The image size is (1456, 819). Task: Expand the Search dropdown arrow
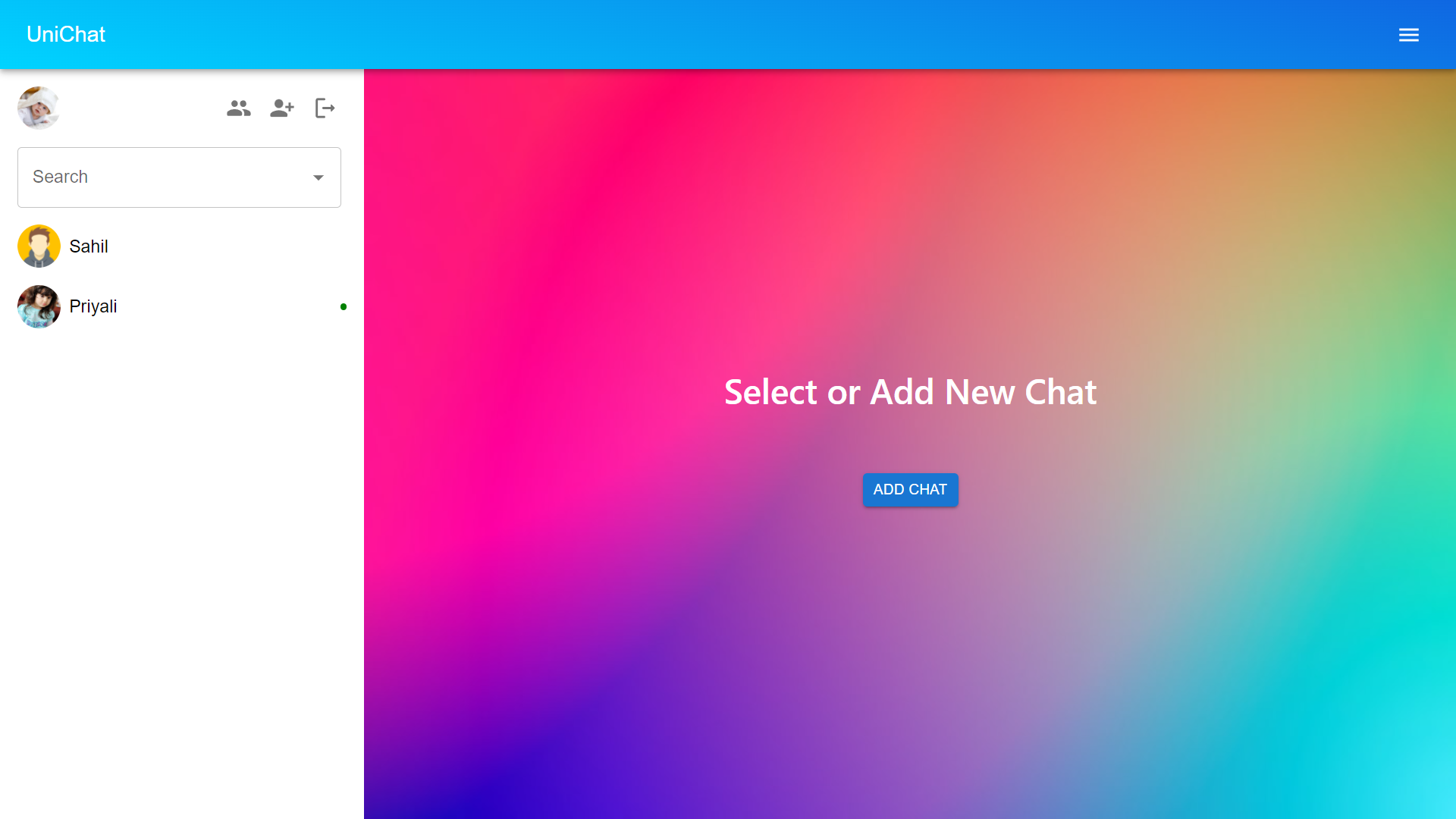tap(318, 177)
